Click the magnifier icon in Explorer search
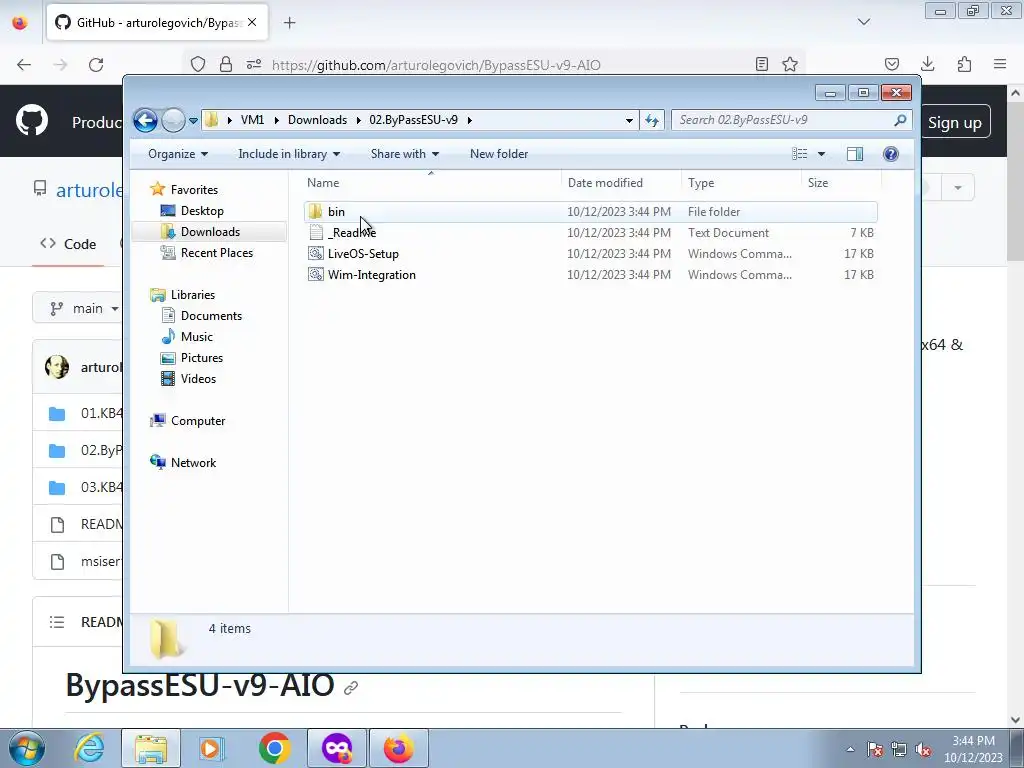 click(901, 120)
